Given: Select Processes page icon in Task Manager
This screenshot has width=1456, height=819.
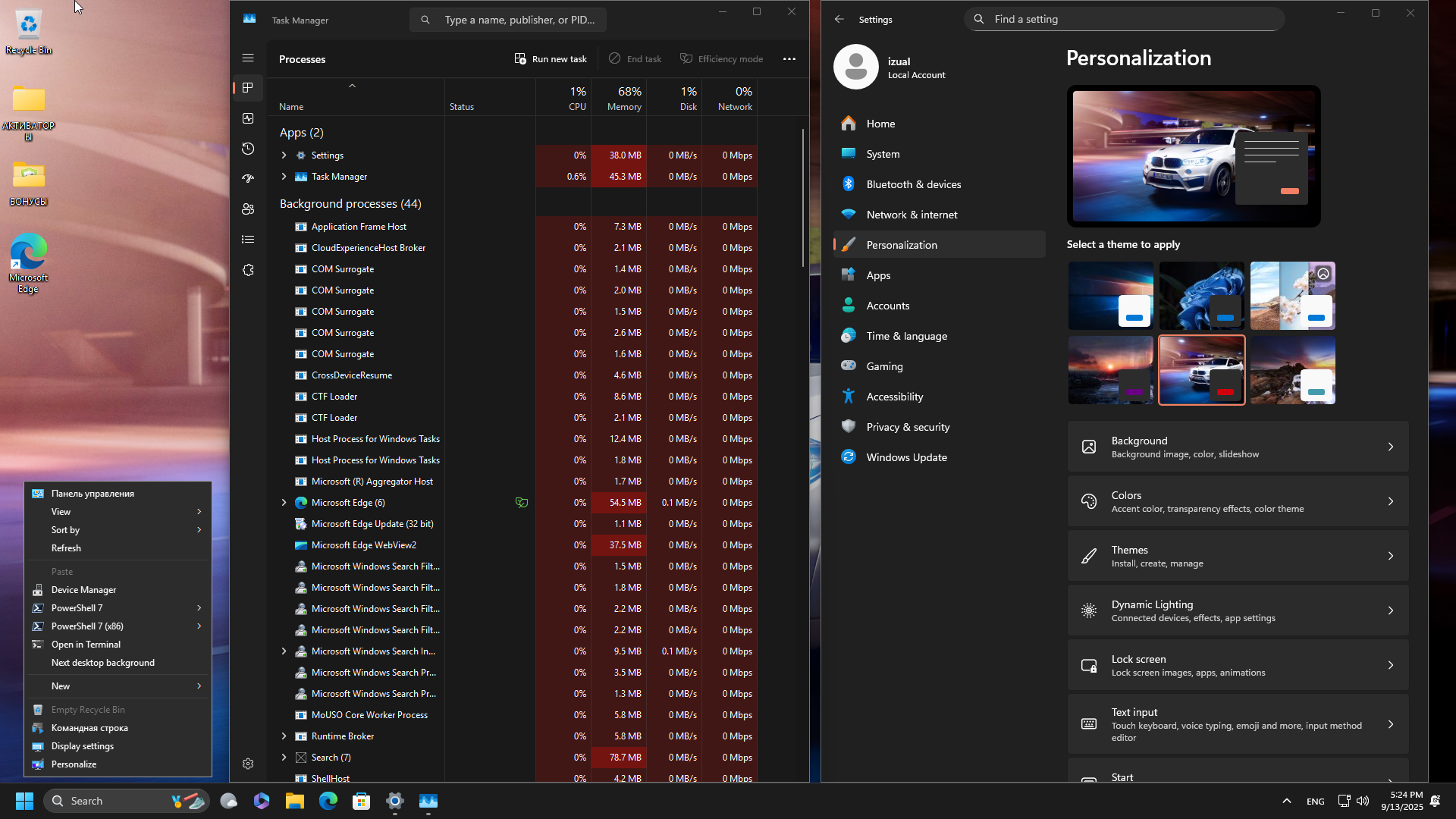Looking at the screenshot, I should [x=248, y=88].
